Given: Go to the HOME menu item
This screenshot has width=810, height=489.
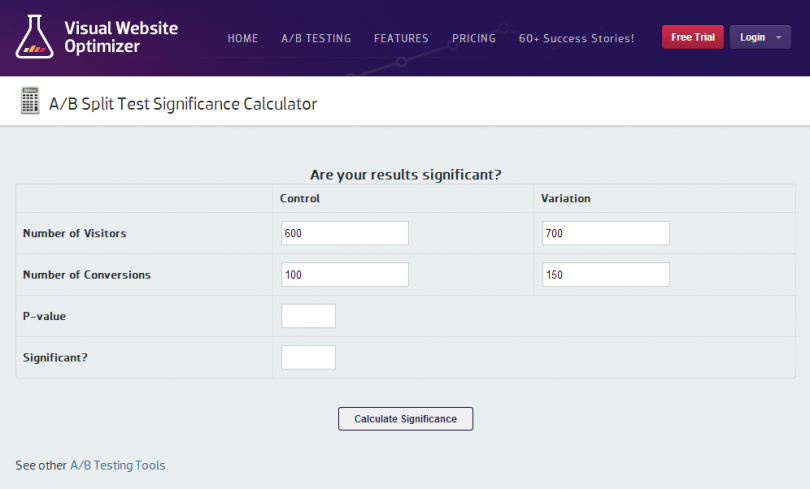Looking at the screenshot, I should [x=243, y=38].
